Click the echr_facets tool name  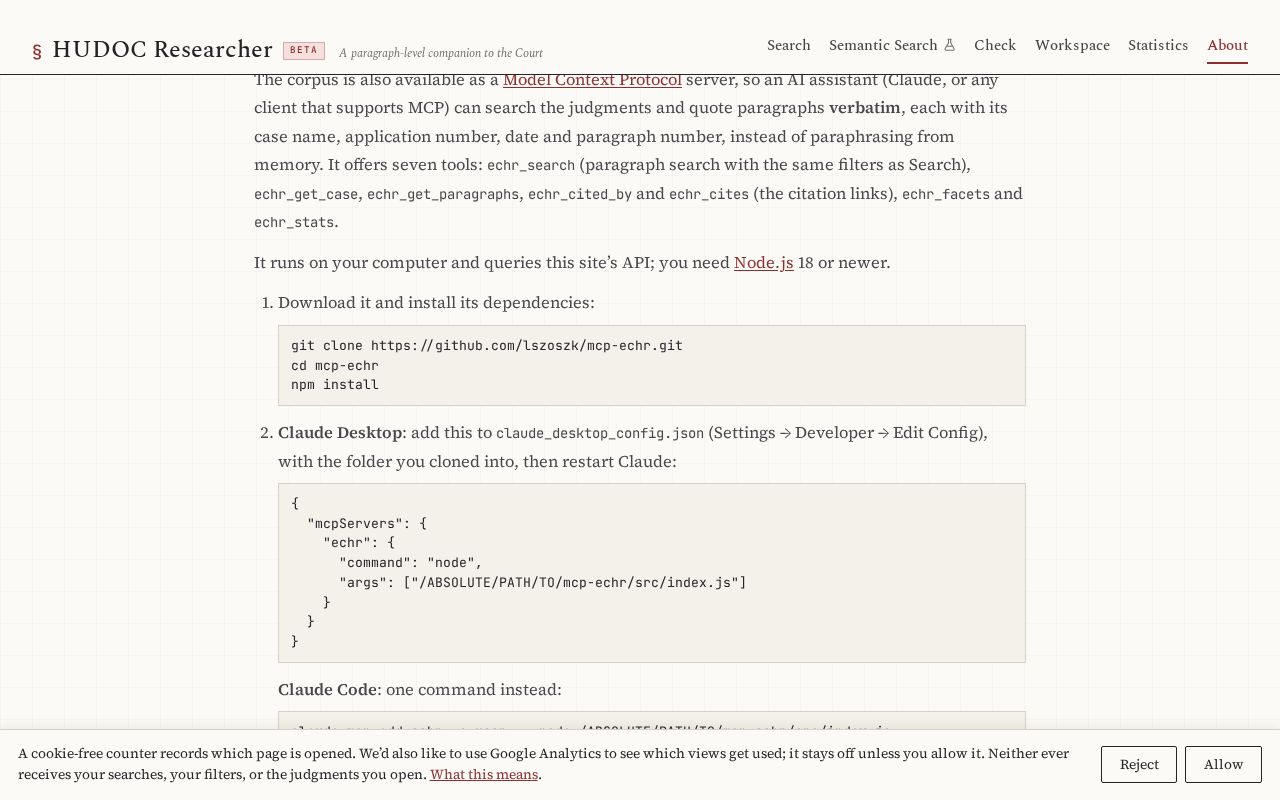tap(946, 194)
